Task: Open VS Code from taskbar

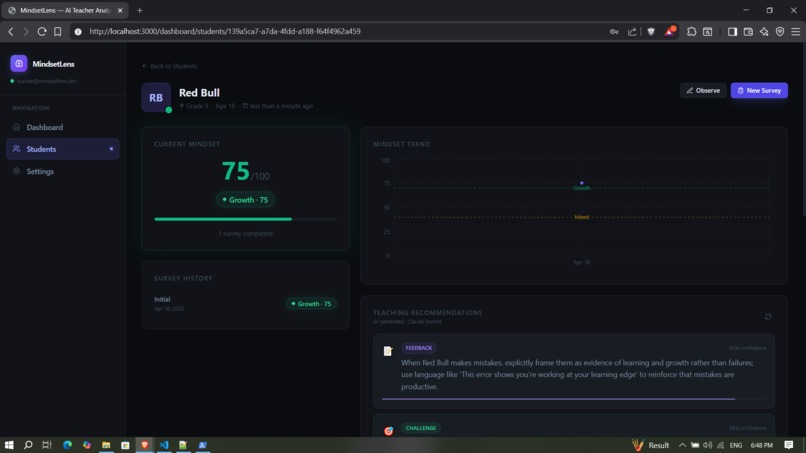Action: [x=164, y=445]
